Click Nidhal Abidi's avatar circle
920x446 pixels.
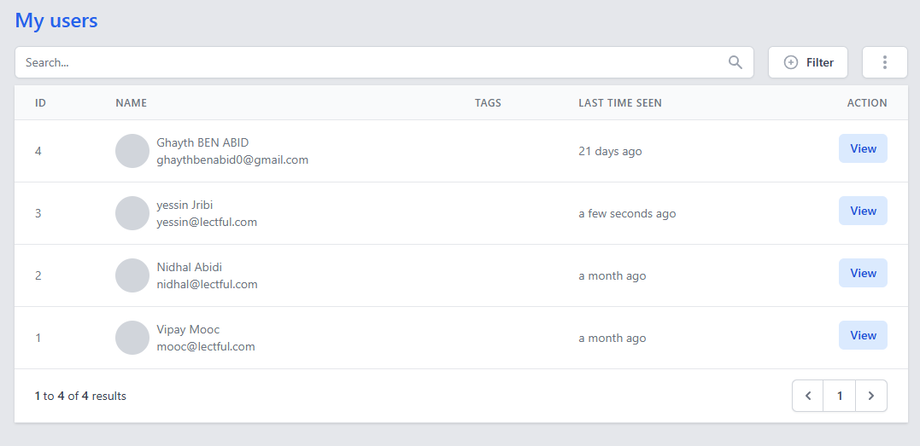[x=132, y=275]
